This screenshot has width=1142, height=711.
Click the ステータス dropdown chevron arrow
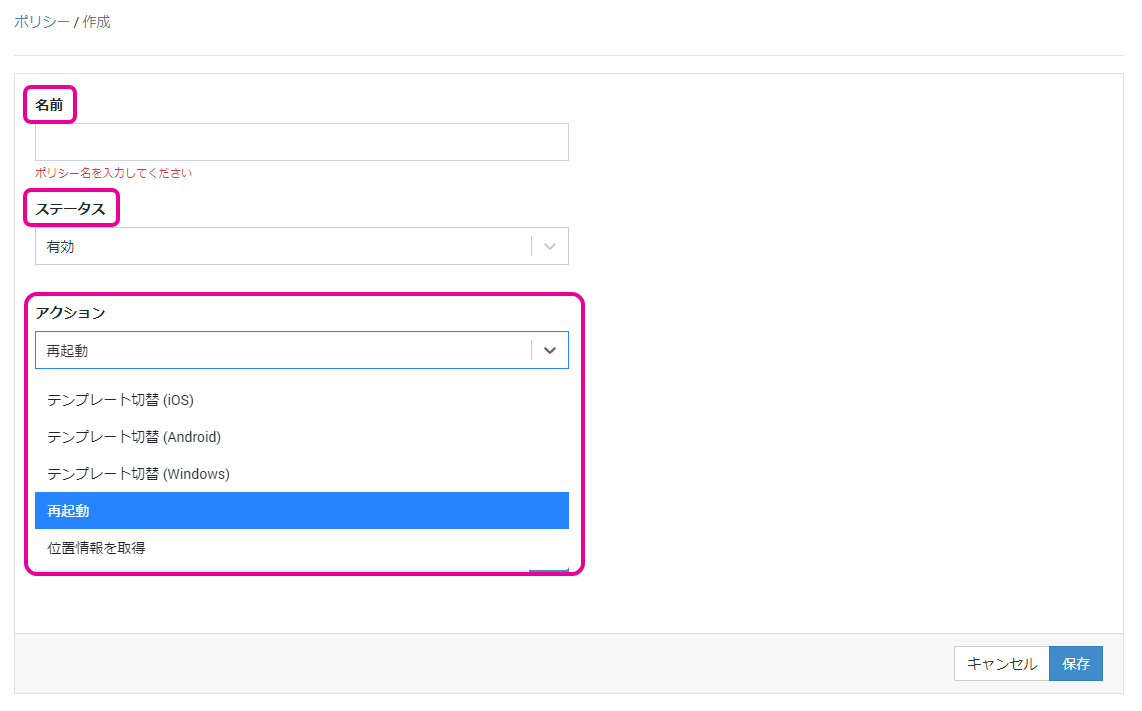[x=549, y=246]
